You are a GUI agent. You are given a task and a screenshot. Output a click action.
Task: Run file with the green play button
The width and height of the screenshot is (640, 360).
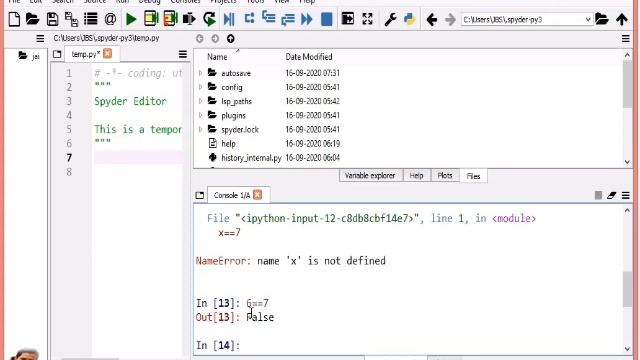tap(131, 19)
